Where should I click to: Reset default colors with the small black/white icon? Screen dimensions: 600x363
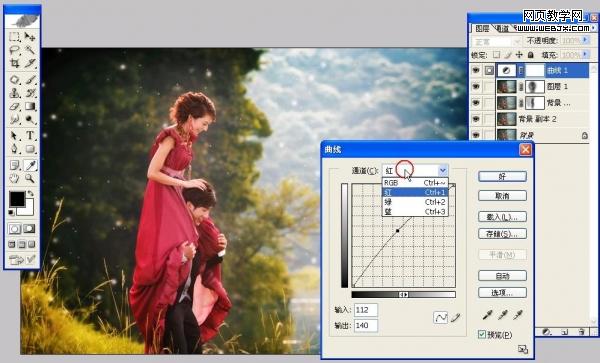(x=11, y=212)
